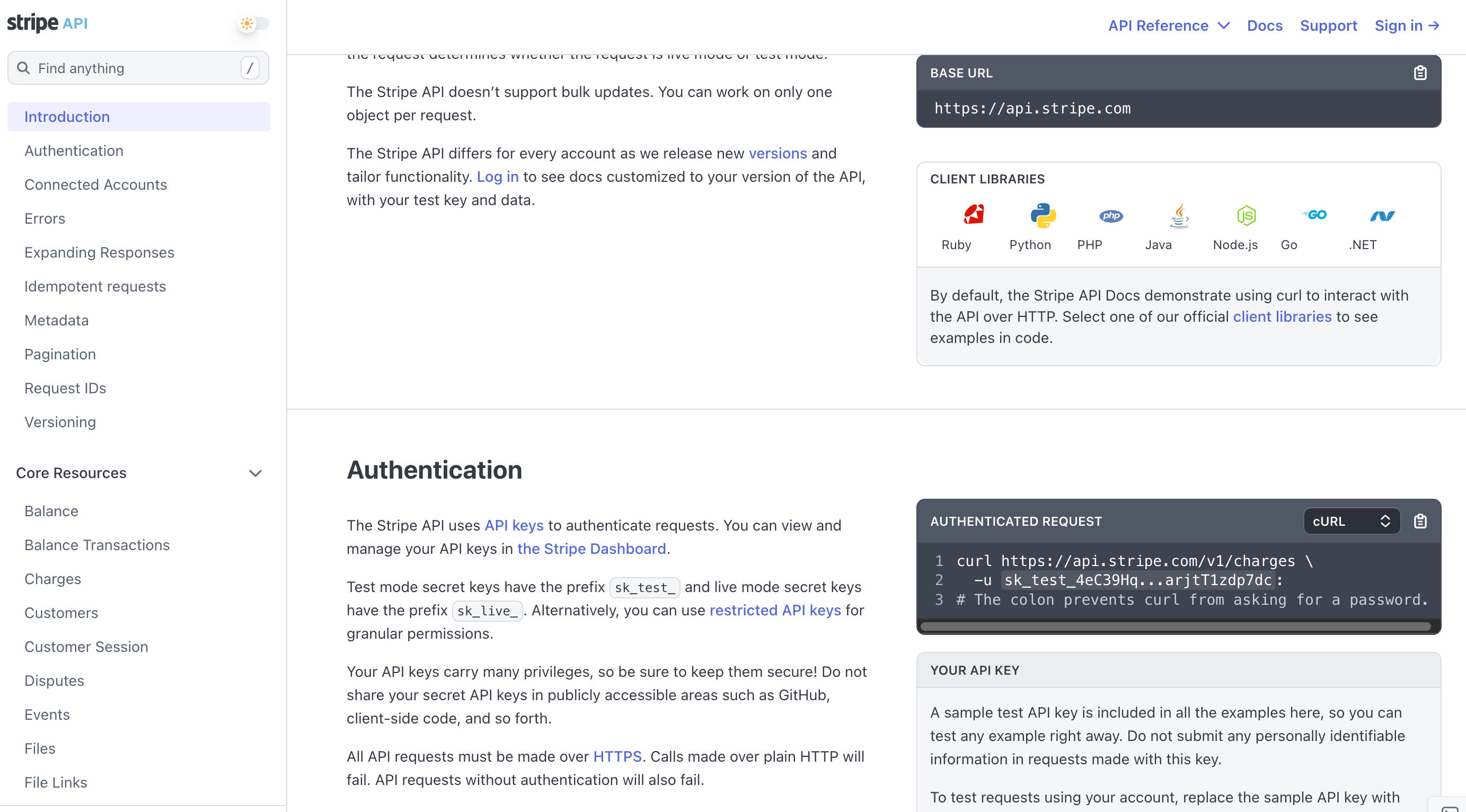Click the Authentication navigation menu item
Image resolution: width=1466 pixels, height=812 pixels.
74,150
